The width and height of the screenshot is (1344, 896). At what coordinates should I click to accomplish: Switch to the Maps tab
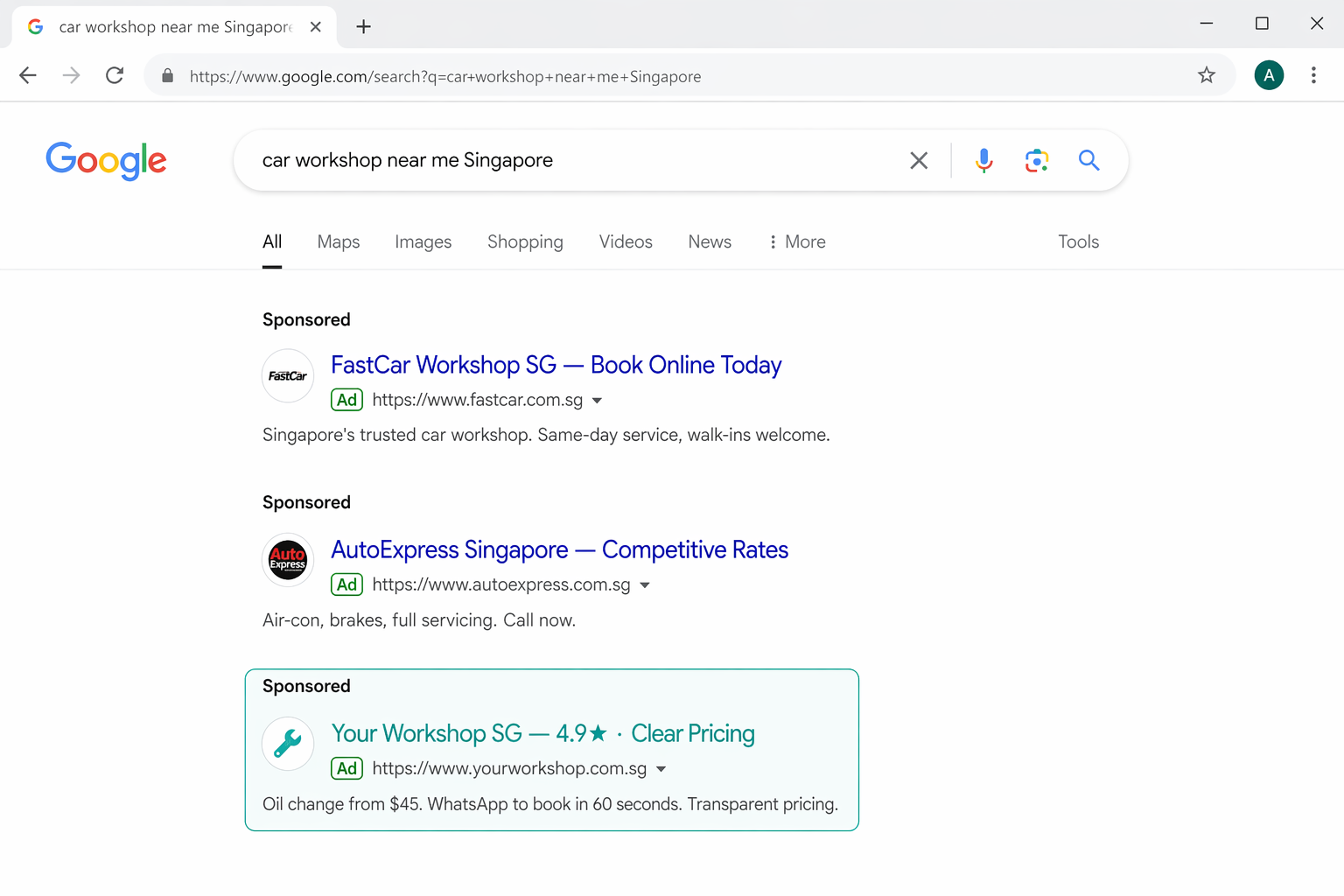tap(338, 241)
